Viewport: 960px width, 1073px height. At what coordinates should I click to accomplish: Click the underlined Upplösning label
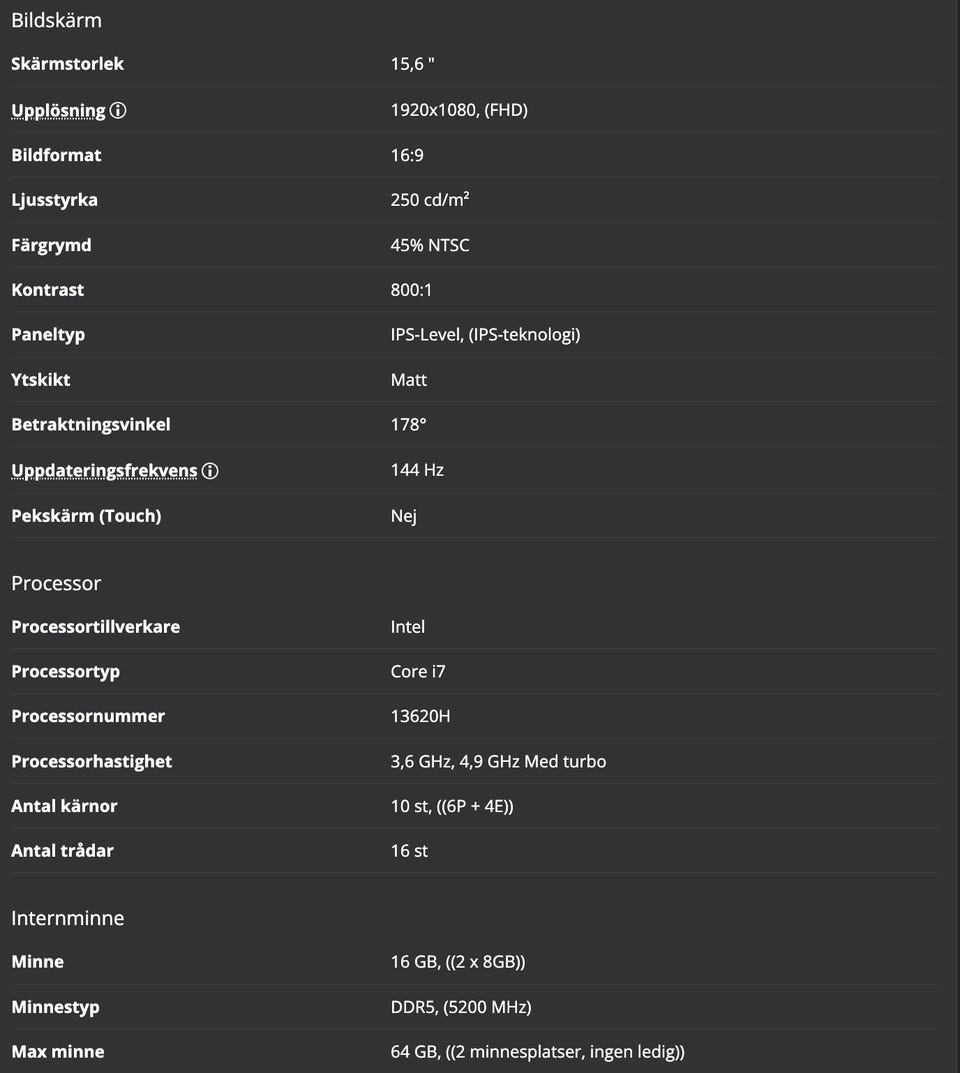[x=58, y=111]
